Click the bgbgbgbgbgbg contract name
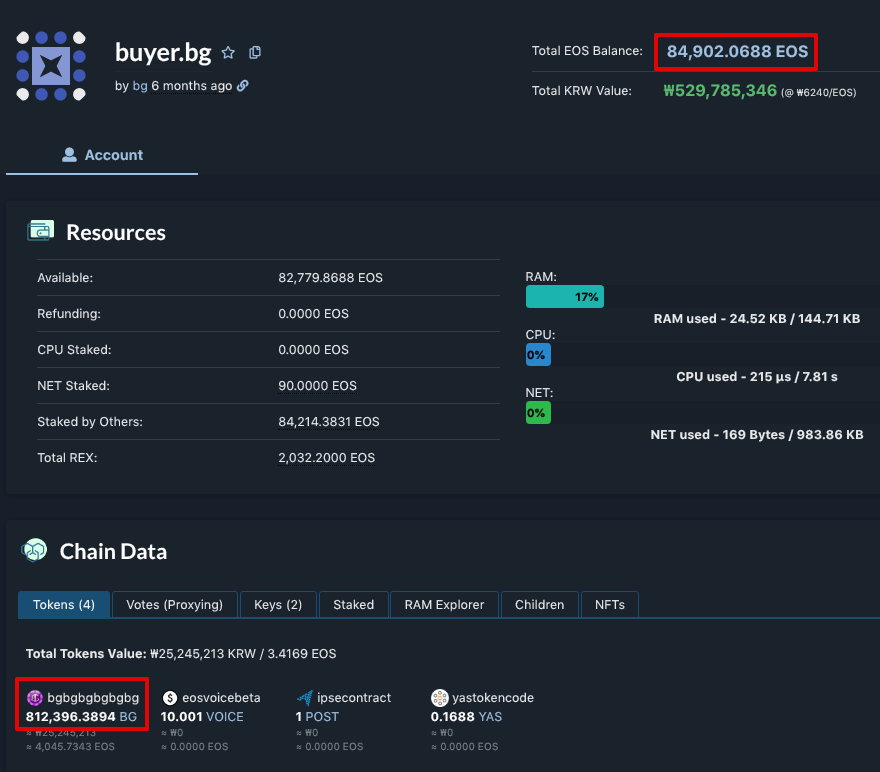 coord(93,697)
